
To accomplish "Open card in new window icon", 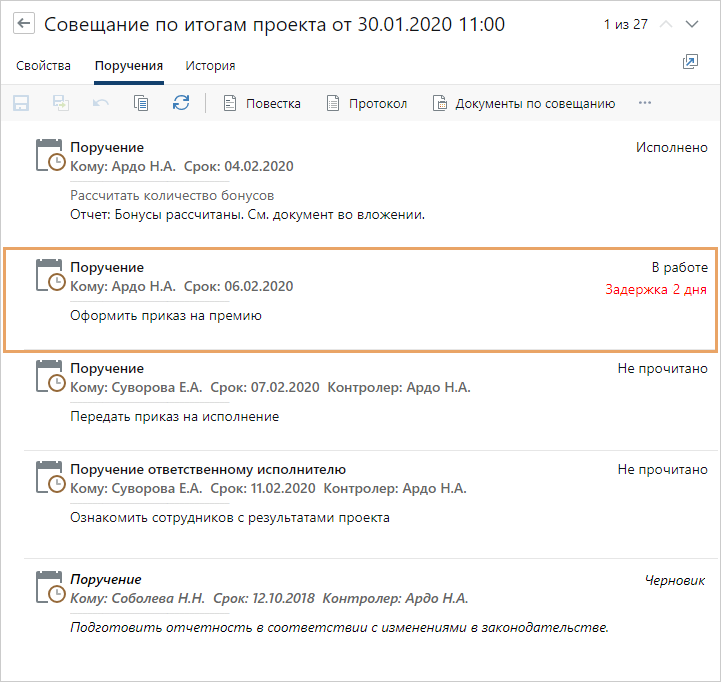I will coord(689,62).
